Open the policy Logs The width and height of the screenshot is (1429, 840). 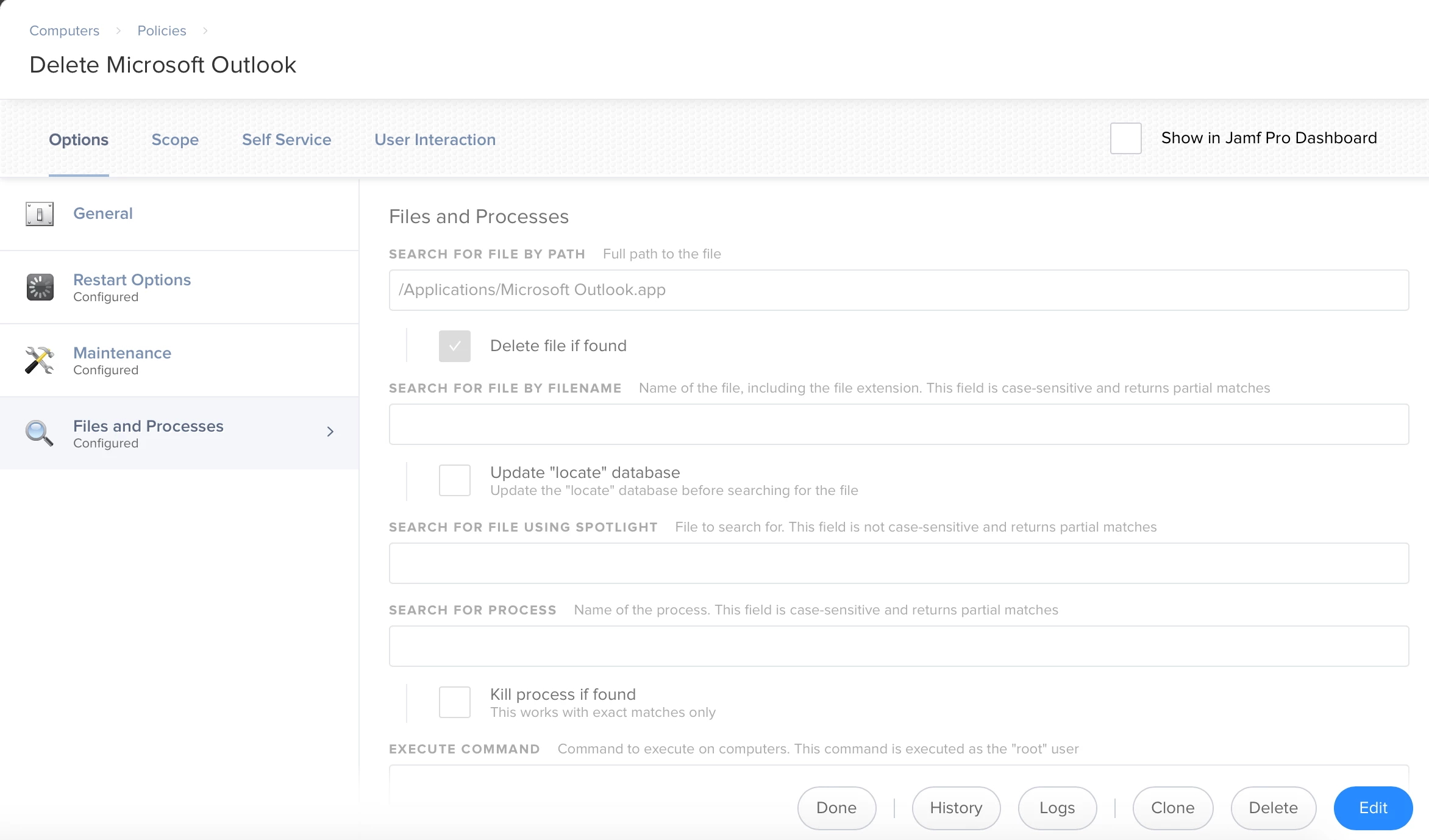1057,808
